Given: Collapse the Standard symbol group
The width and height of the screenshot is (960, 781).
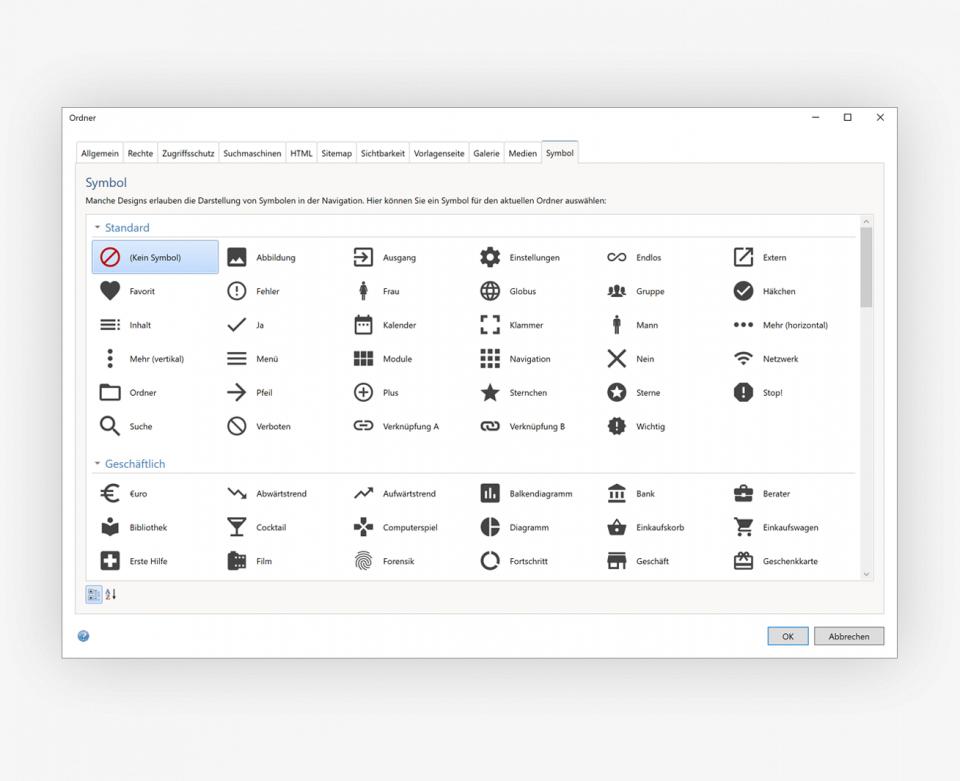Looking at the screenshot, I should [98, 228].
